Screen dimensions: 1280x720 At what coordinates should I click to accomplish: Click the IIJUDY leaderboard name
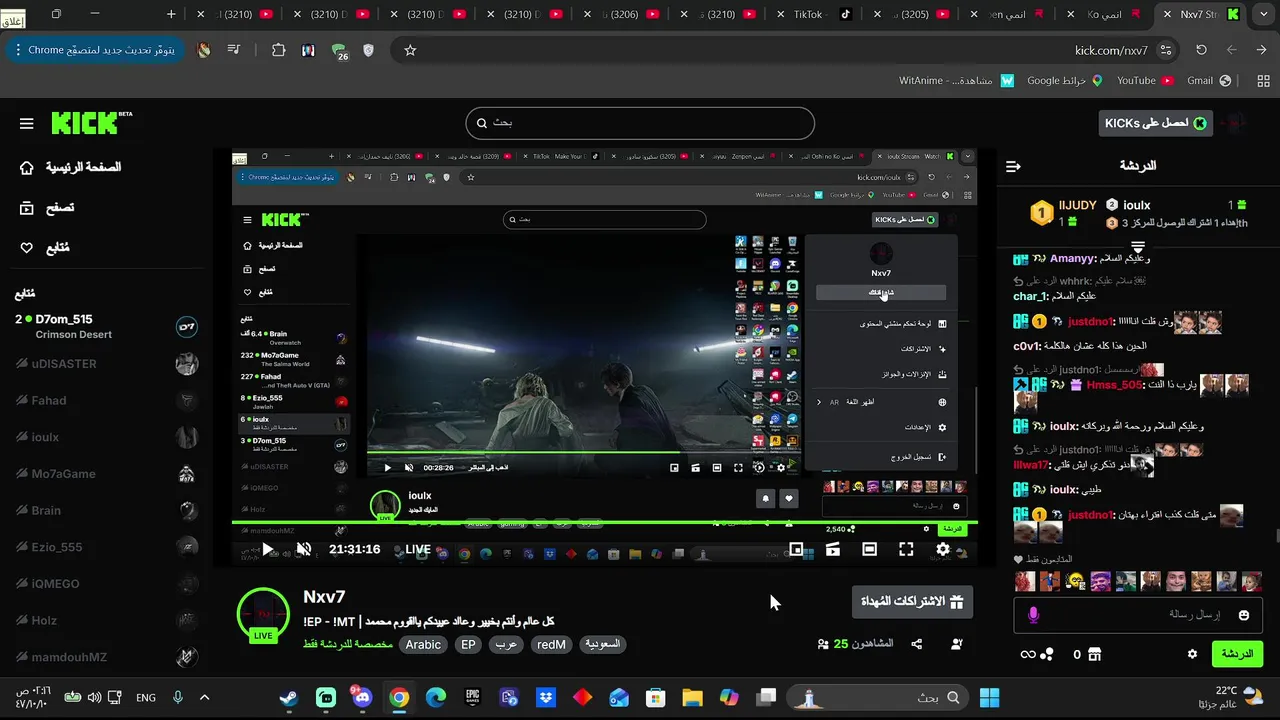[1077, 205]
